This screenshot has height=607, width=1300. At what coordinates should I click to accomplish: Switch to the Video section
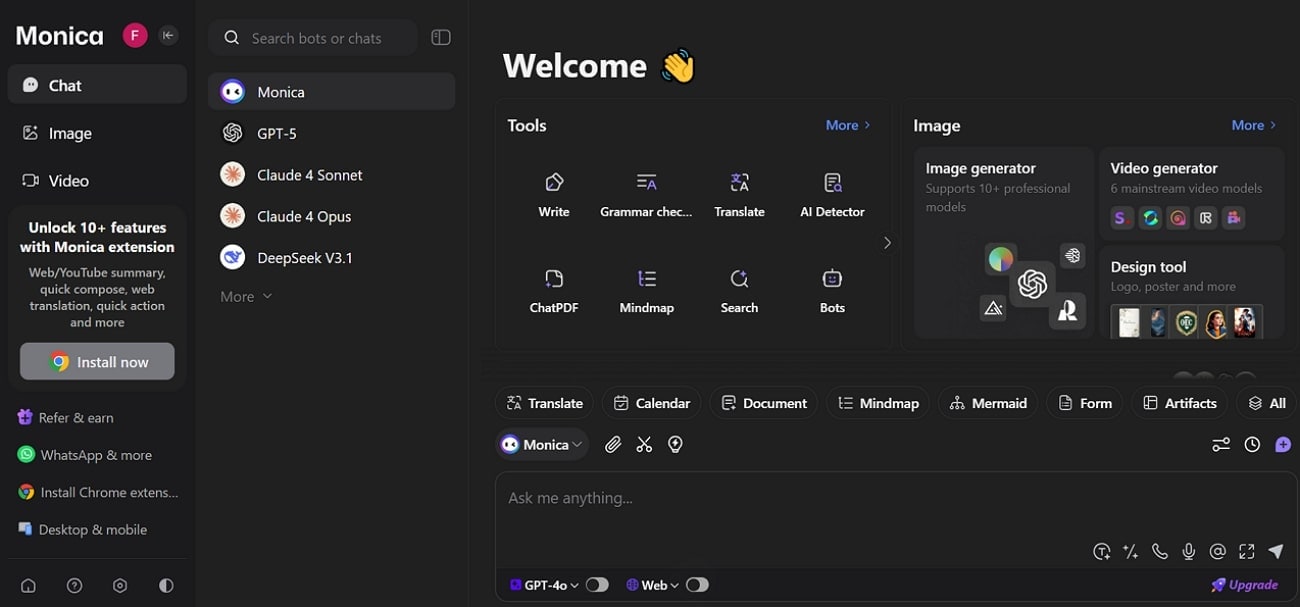(97, 181)
